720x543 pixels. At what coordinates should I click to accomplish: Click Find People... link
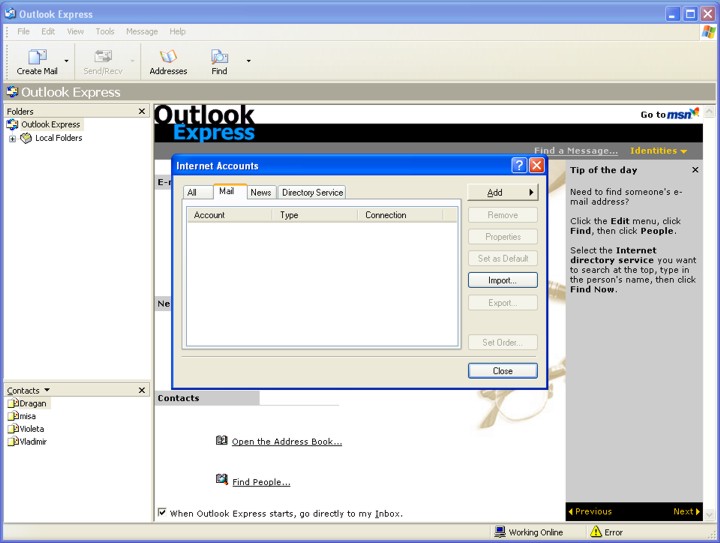[261, 482]
